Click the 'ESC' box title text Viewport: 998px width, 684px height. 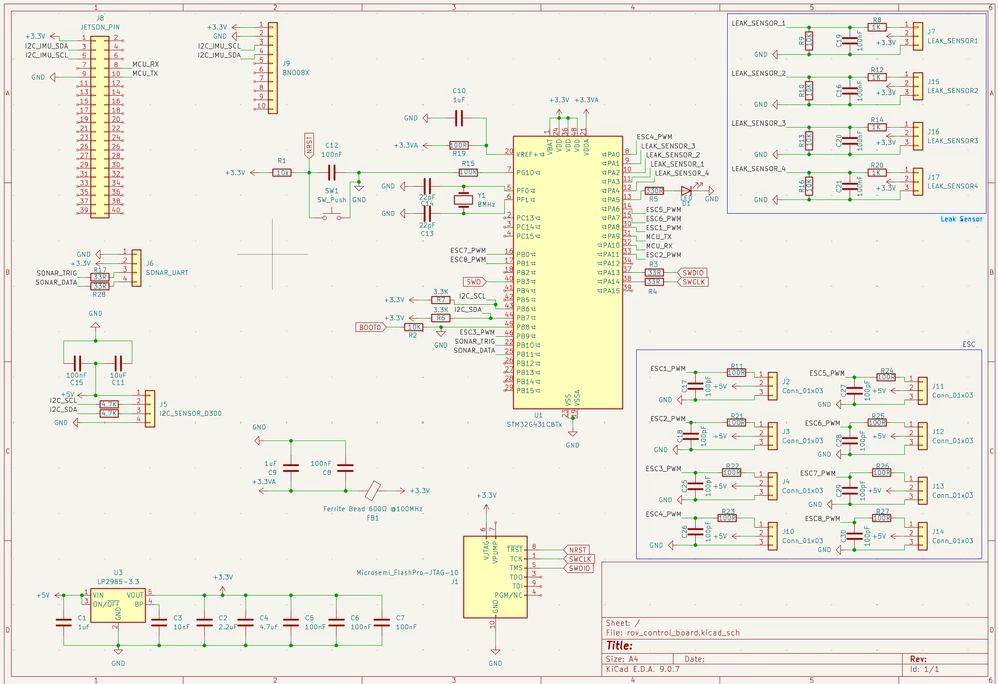pyautogui.click(x=969, y=344)
